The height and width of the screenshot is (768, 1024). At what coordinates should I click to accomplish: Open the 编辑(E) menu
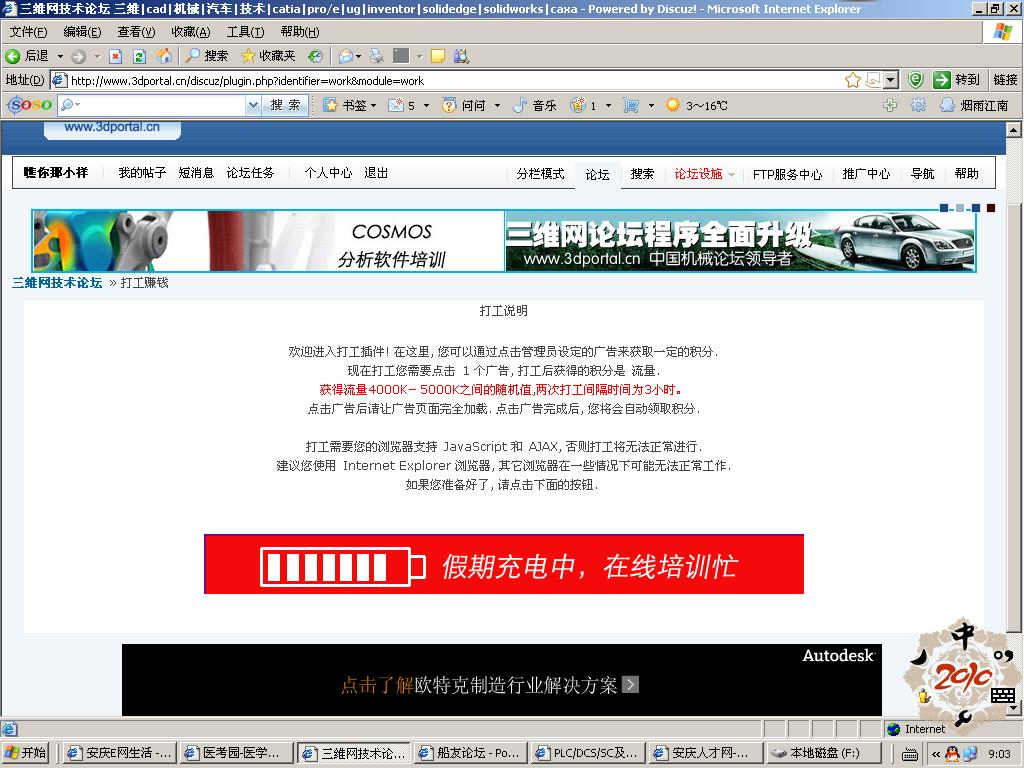tap(82, 32)
